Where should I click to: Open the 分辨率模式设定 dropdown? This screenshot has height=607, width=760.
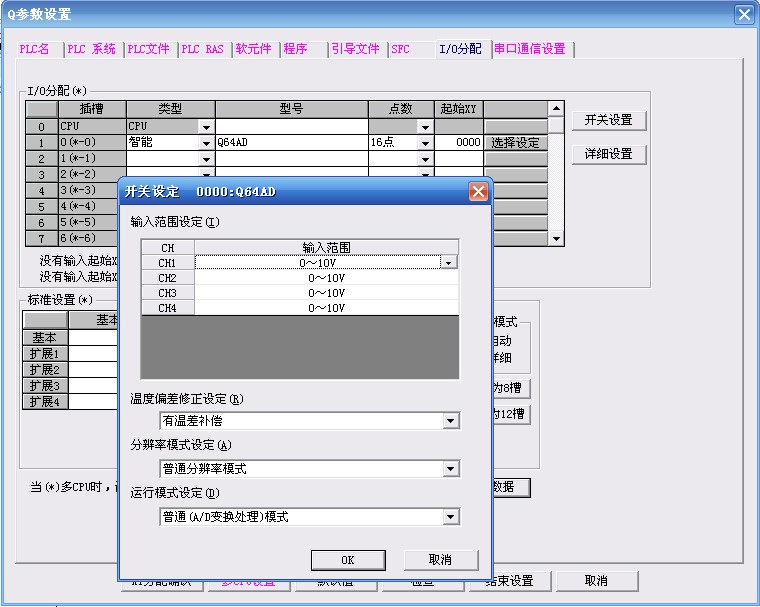[451, 469]
